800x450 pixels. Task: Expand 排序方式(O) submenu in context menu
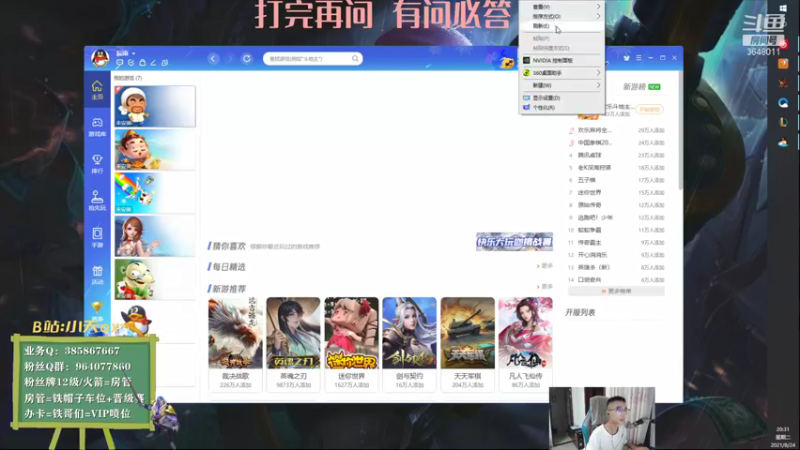pyautogui.click(x=562, y=16)
